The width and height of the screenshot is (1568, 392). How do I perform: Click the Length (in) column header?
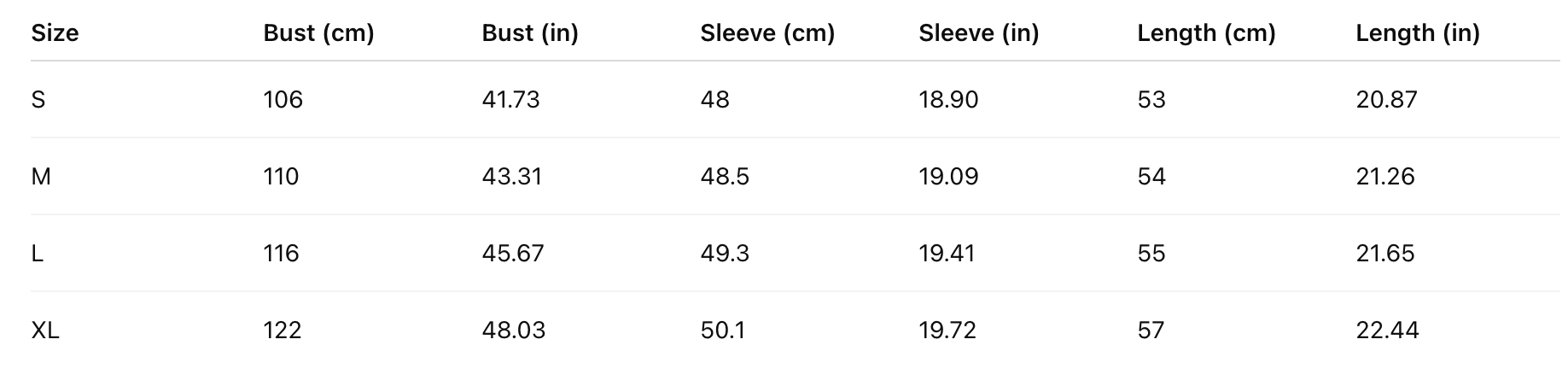coord(1418,33)
